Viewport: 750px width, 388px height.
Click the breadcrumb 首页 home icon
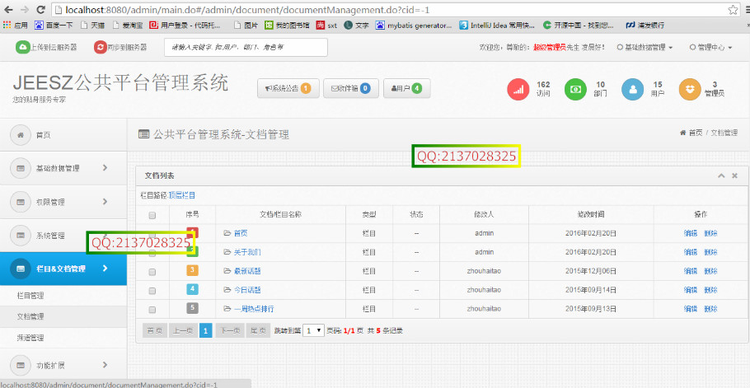point(683,133)
